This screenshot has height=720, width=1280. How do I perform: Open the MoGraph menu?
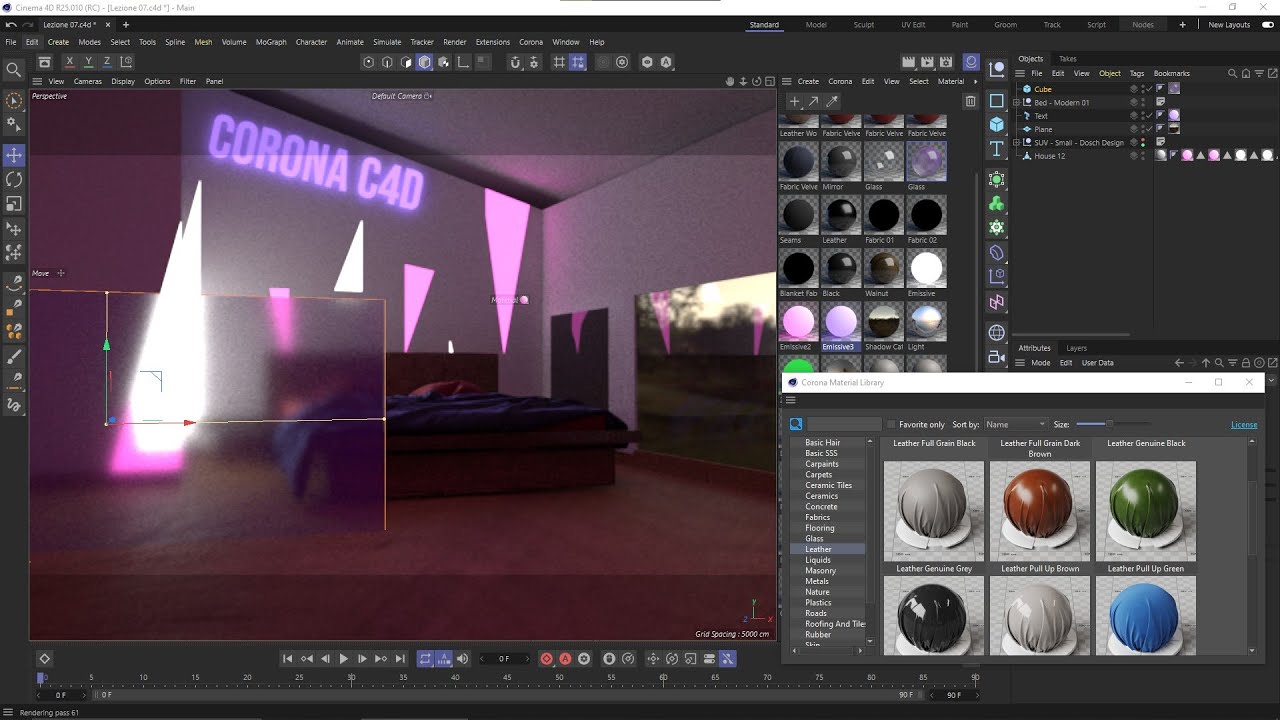[x=271, y=42]
